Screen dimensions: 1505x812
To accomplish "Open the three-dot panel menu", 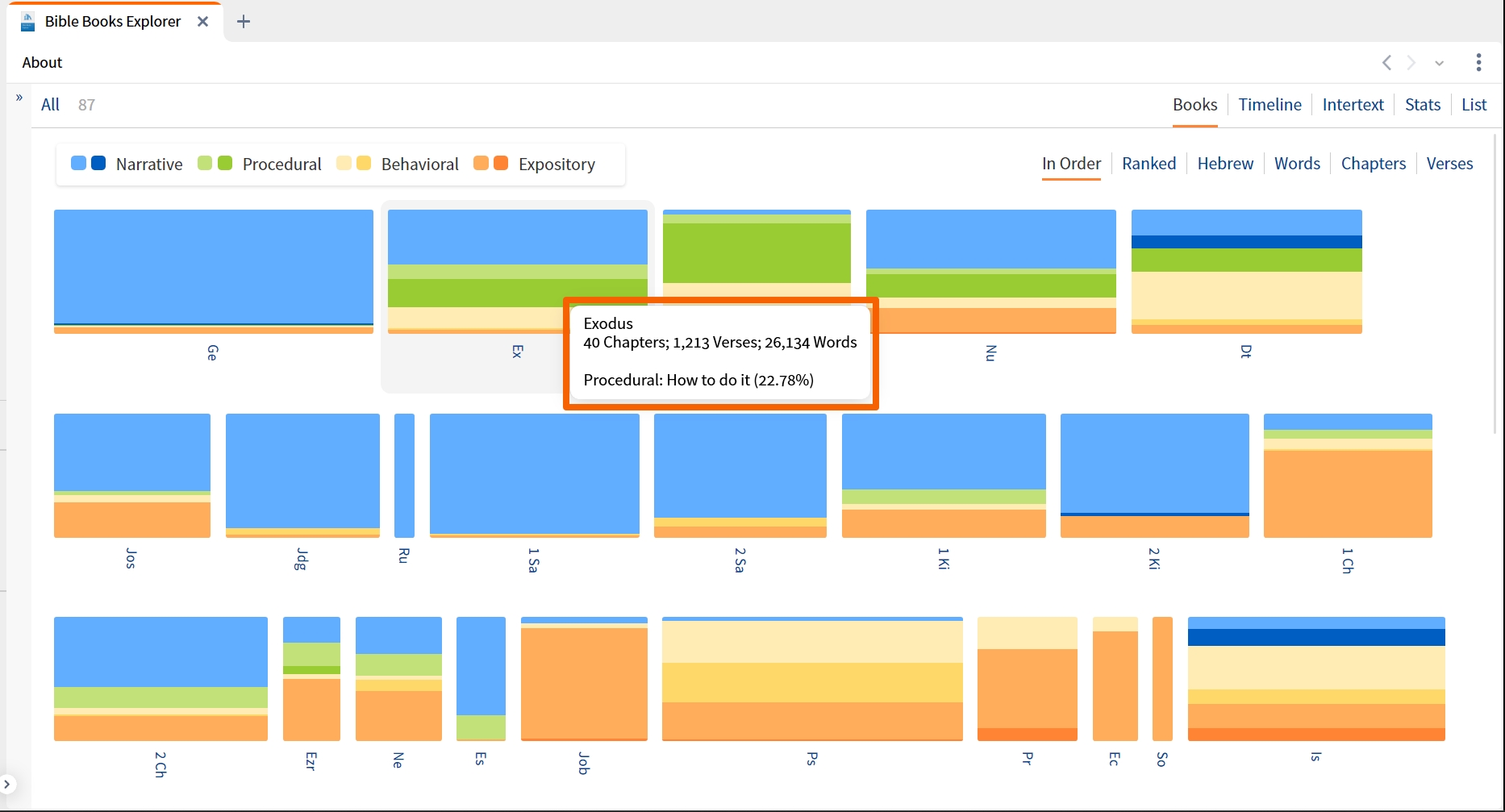I will 1478,62.
